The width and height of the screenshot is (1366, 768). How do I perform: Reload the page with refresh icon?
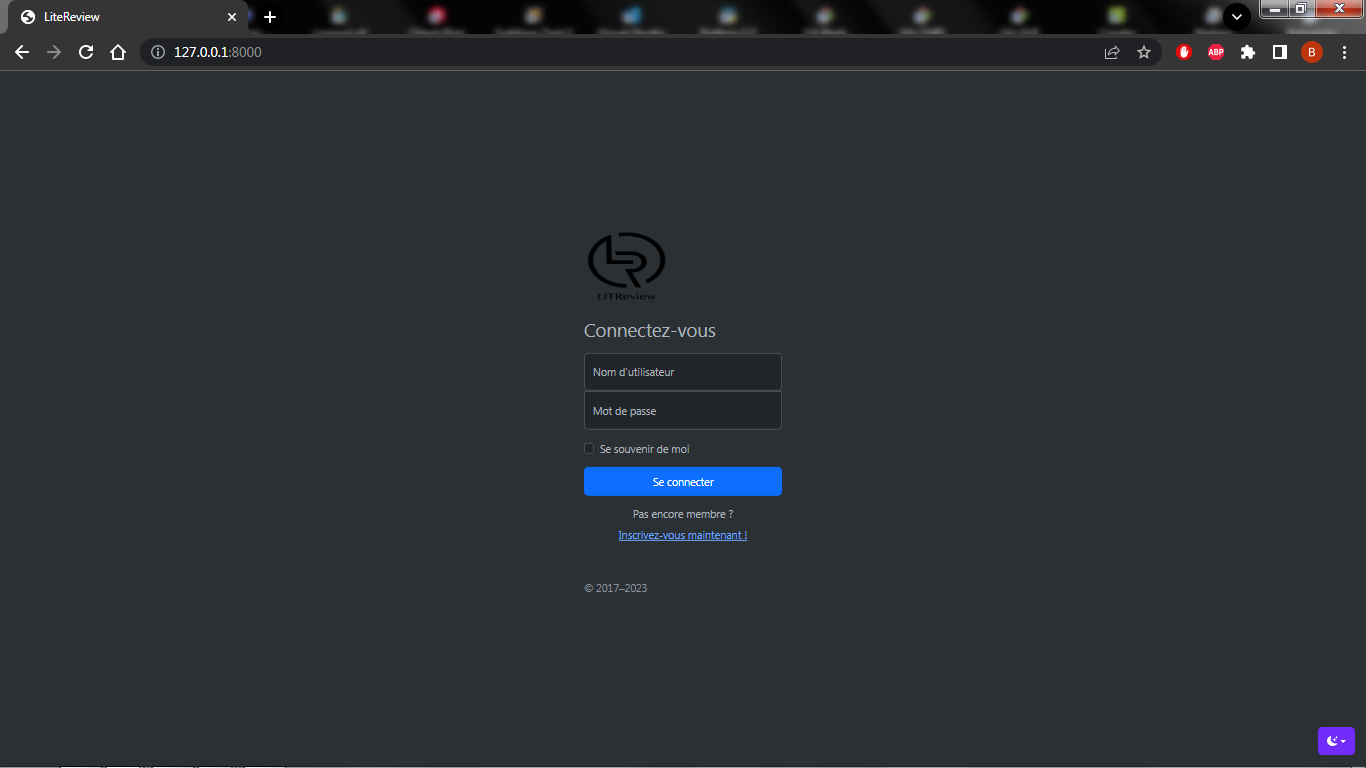click(x=86, y=52)
